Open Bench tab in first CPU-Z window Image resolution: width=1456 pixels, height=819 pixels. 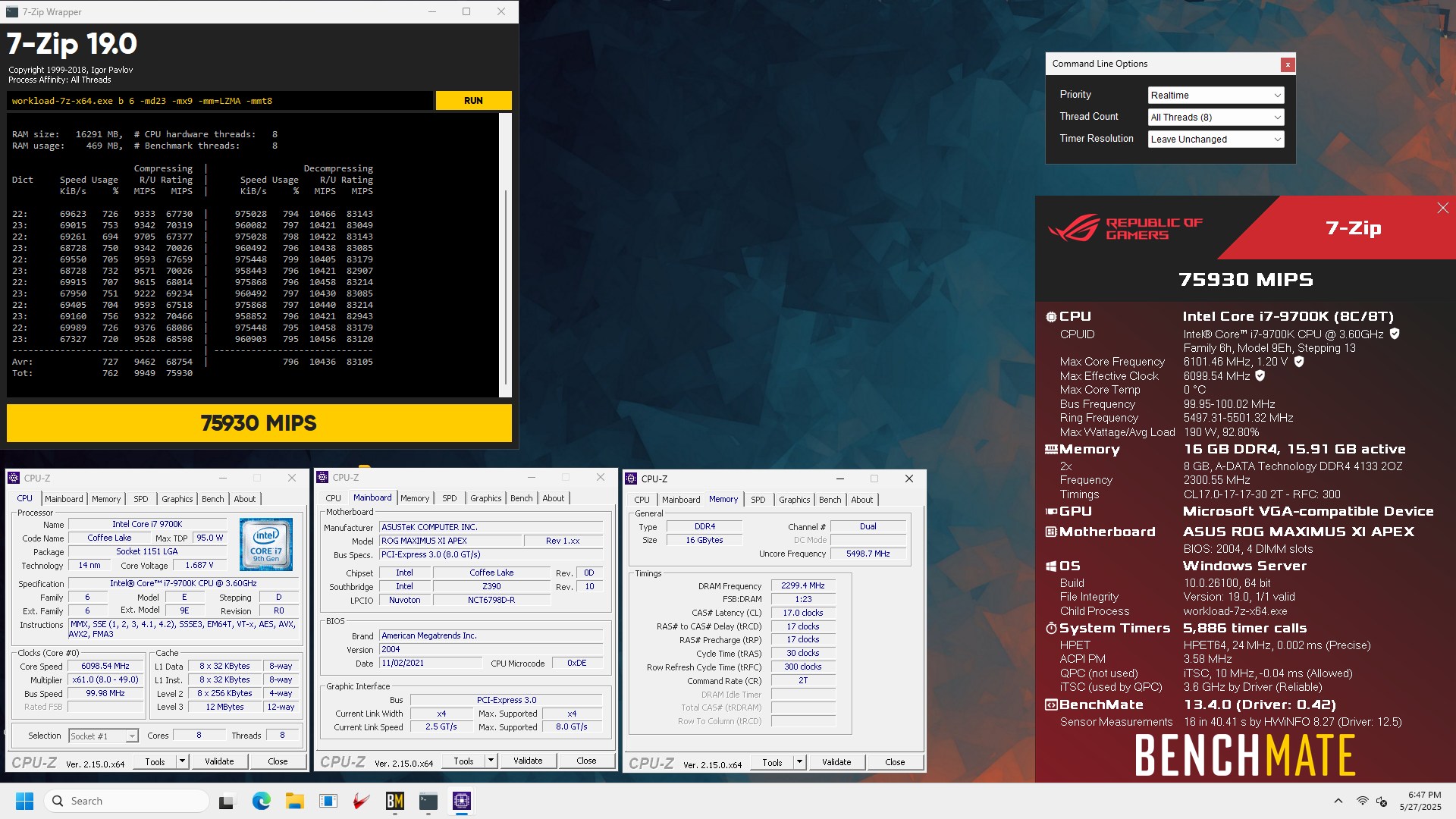pyautogui.click(x=213, y=499)
